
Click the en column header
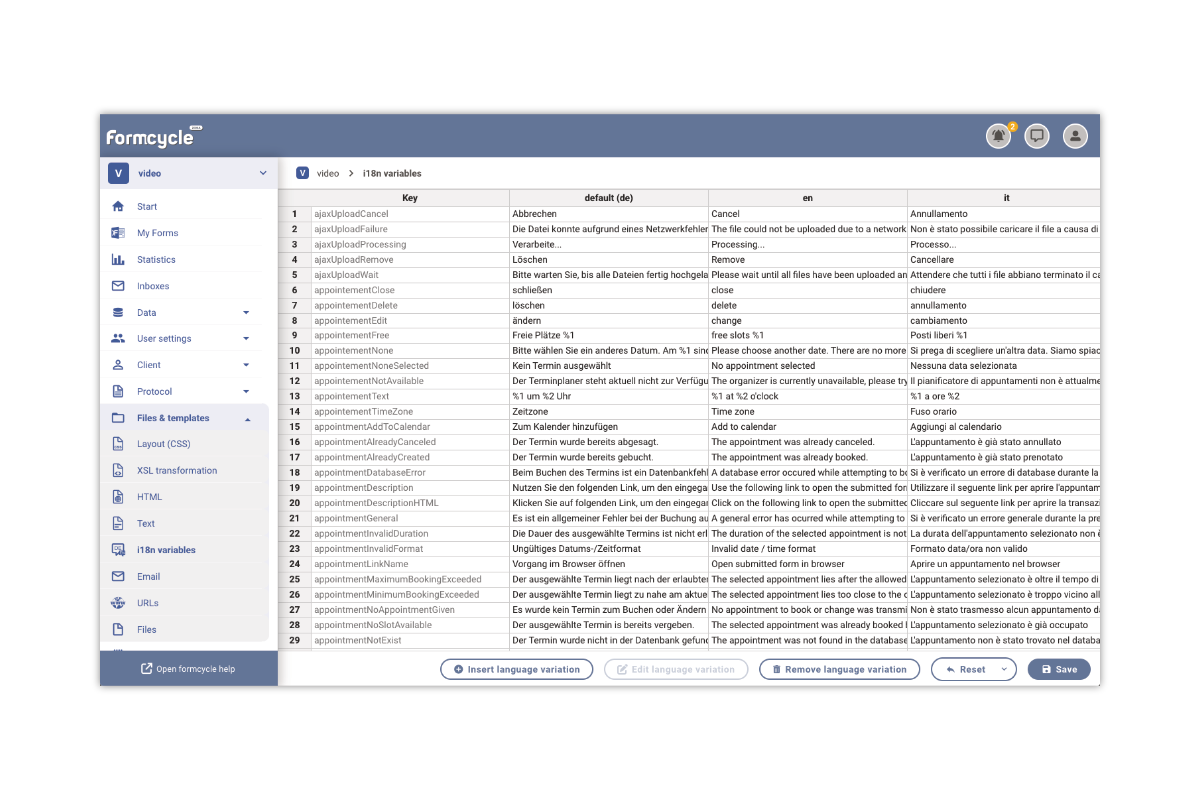(x=808, y=198)
